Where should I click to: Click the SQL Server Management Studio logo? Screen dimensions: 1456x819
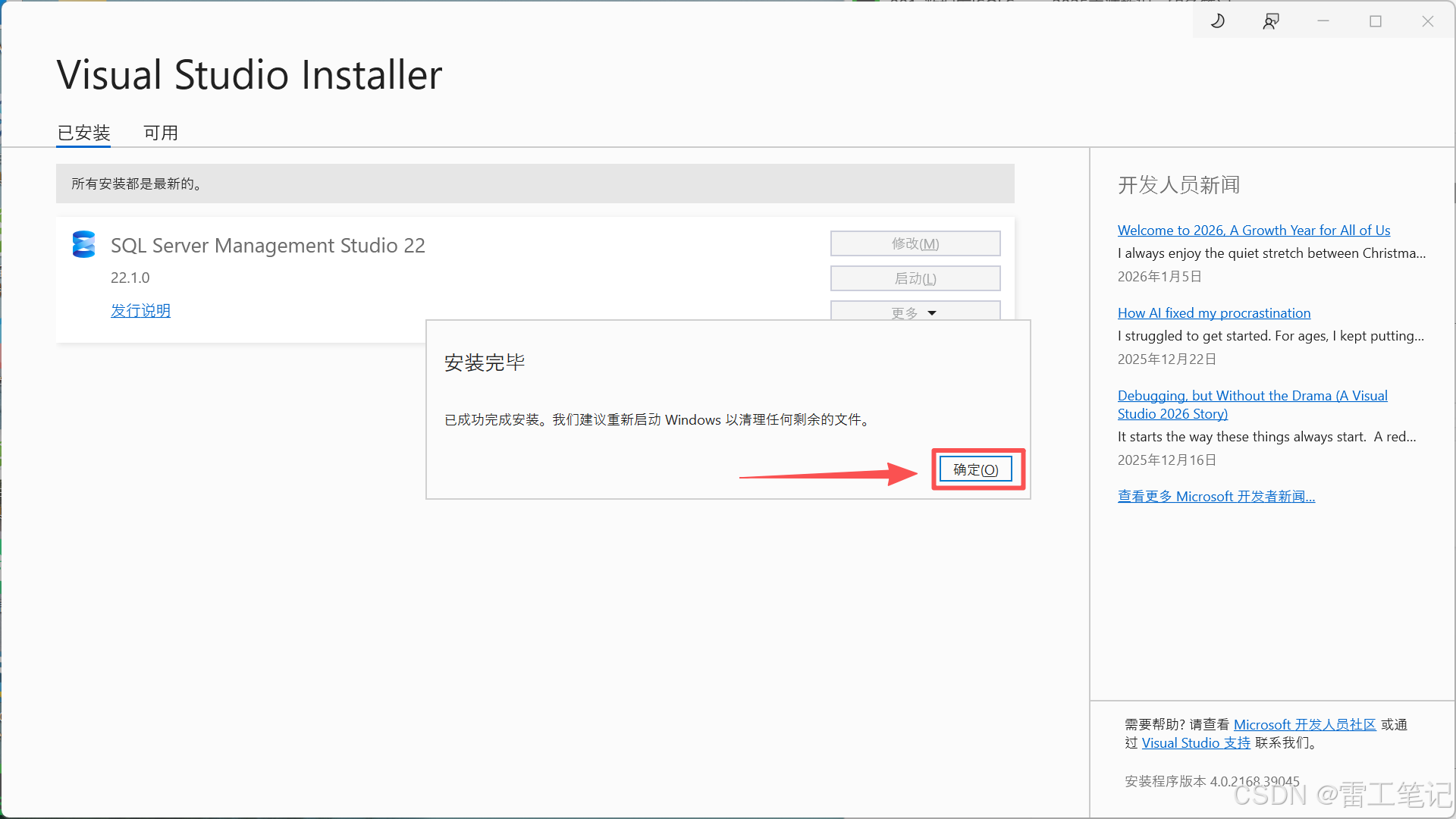83,244
